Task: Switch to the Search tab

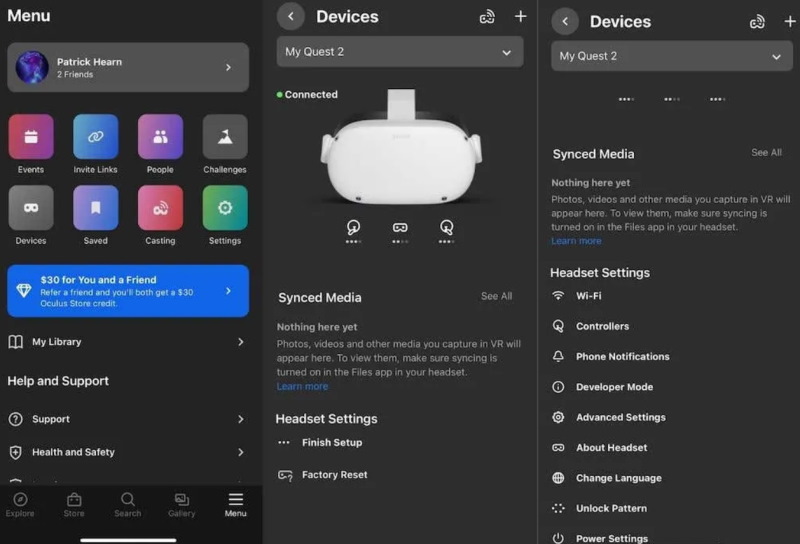Action: (x=128, y=505)
